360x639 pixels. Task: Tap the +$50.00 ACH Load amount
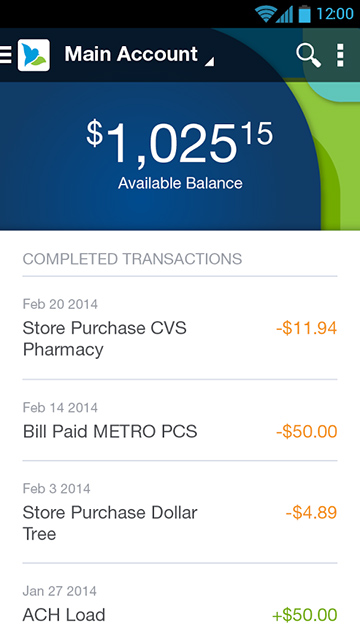[x=305, y=615]
